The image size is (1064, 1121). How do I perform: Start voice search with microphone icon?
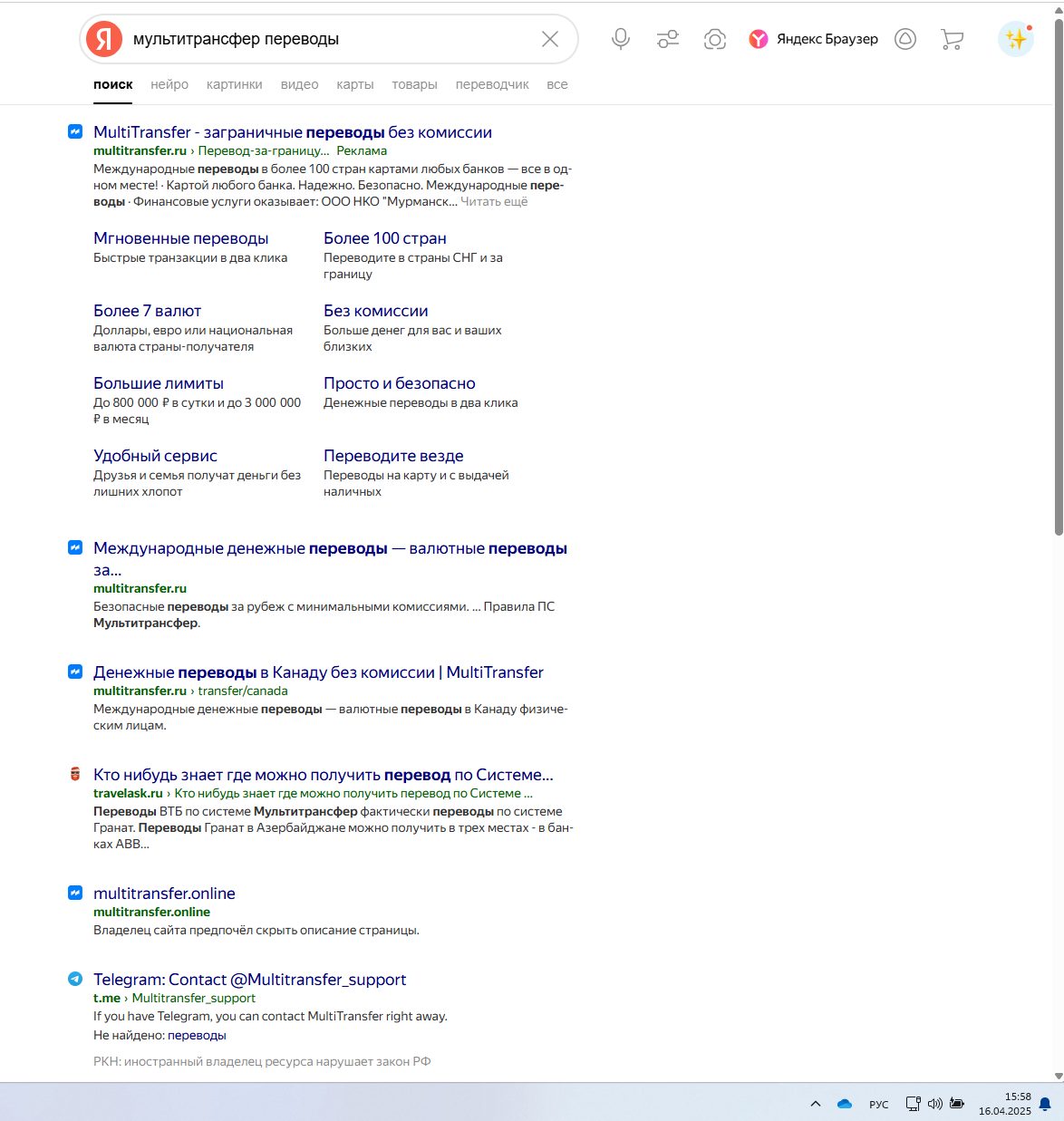621,39
